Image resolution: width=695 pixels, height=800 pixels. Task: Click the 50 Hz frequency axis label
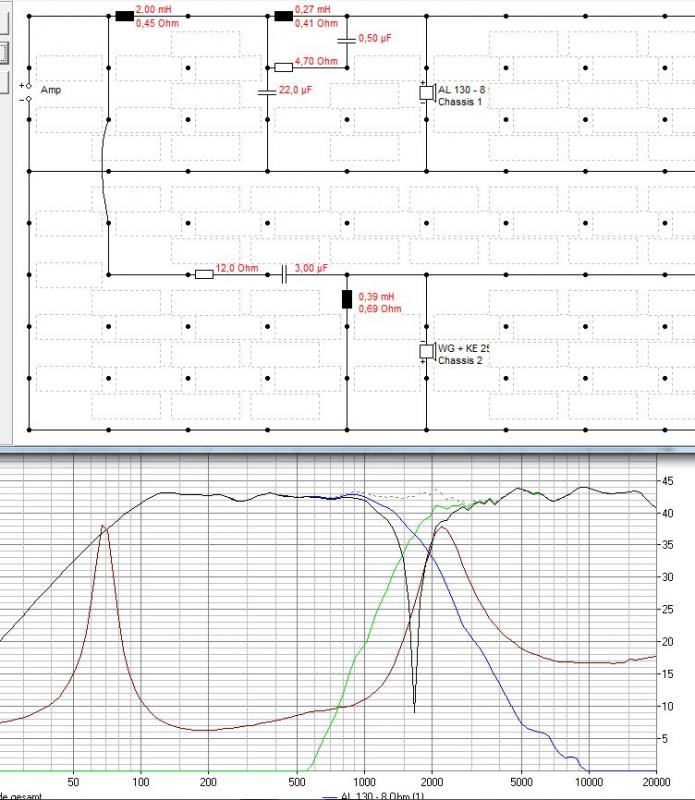coord(73,782)
